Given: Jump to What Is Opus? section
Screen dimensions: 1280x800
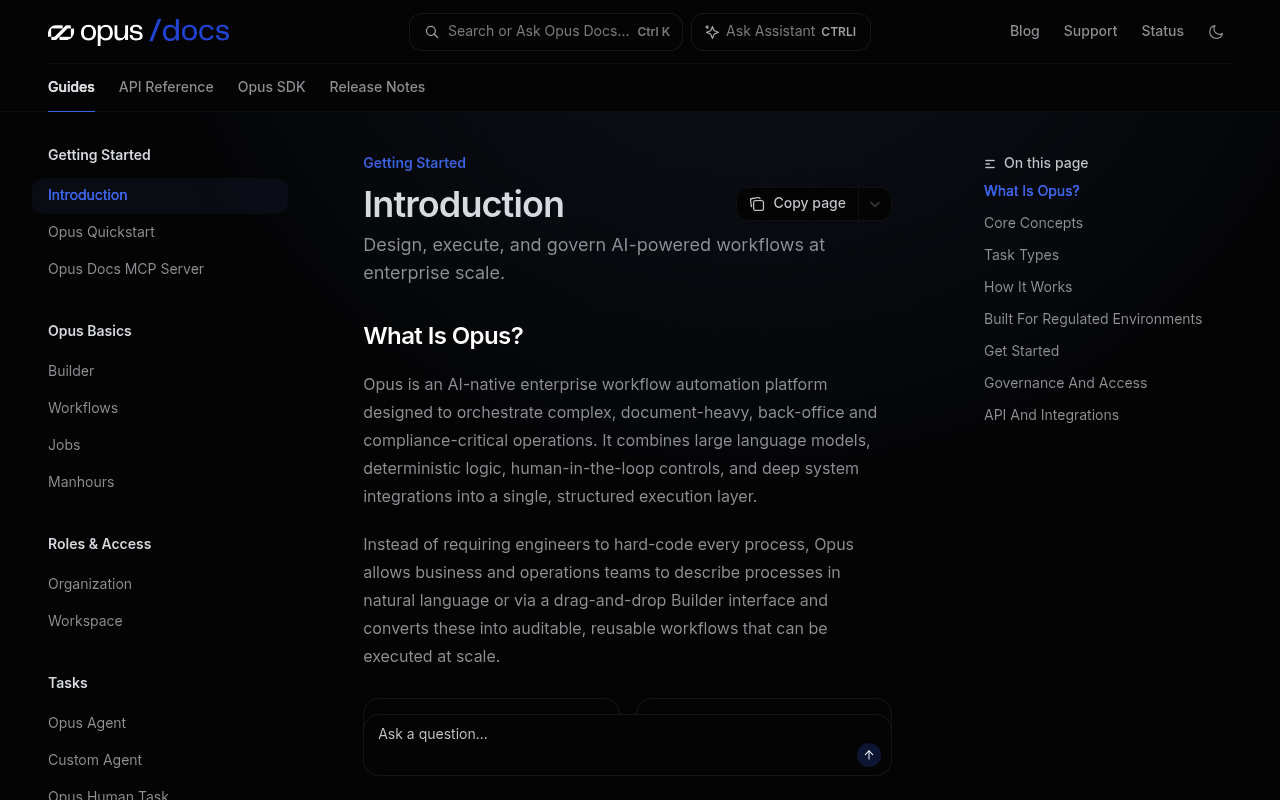Looking at the screenshot, I should (x=1032, y=191).
